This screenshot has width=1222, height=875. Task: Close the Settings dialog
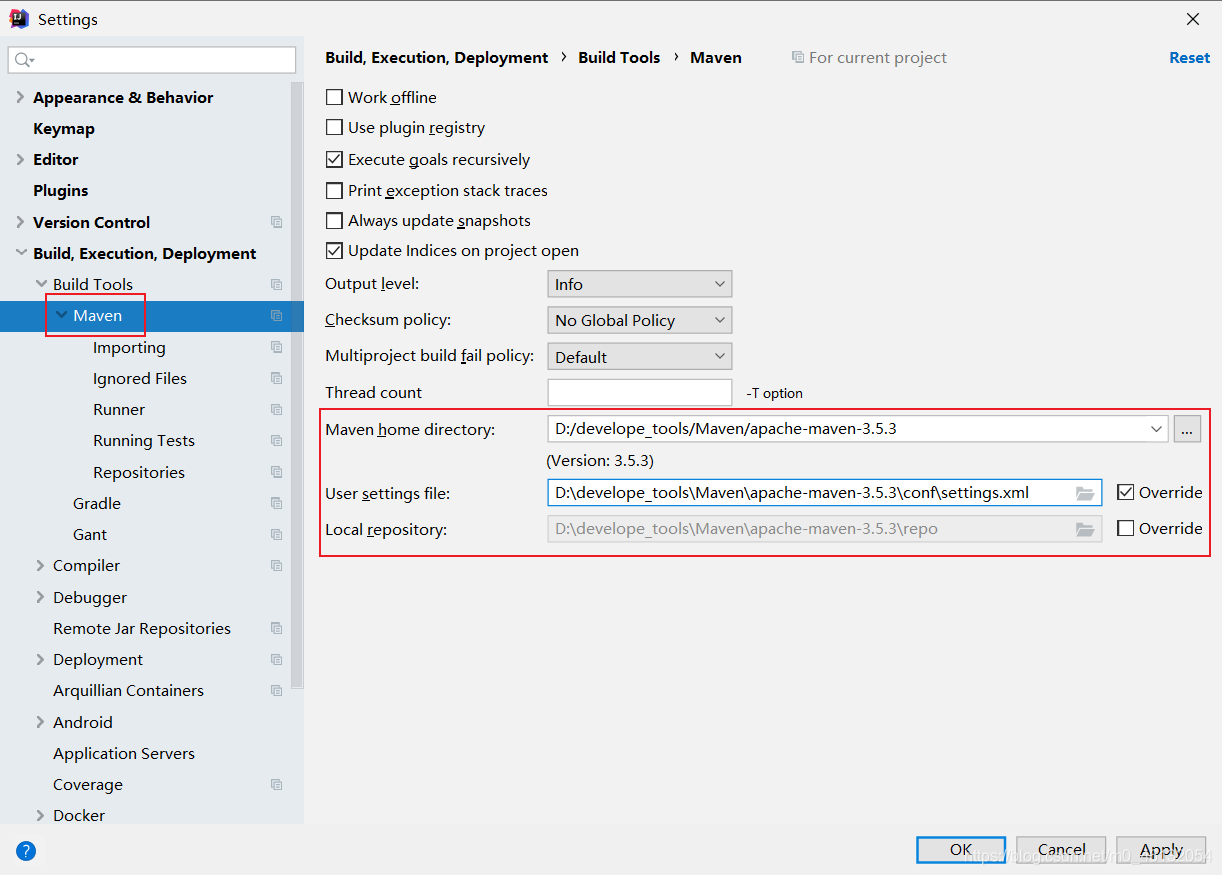1193,19
